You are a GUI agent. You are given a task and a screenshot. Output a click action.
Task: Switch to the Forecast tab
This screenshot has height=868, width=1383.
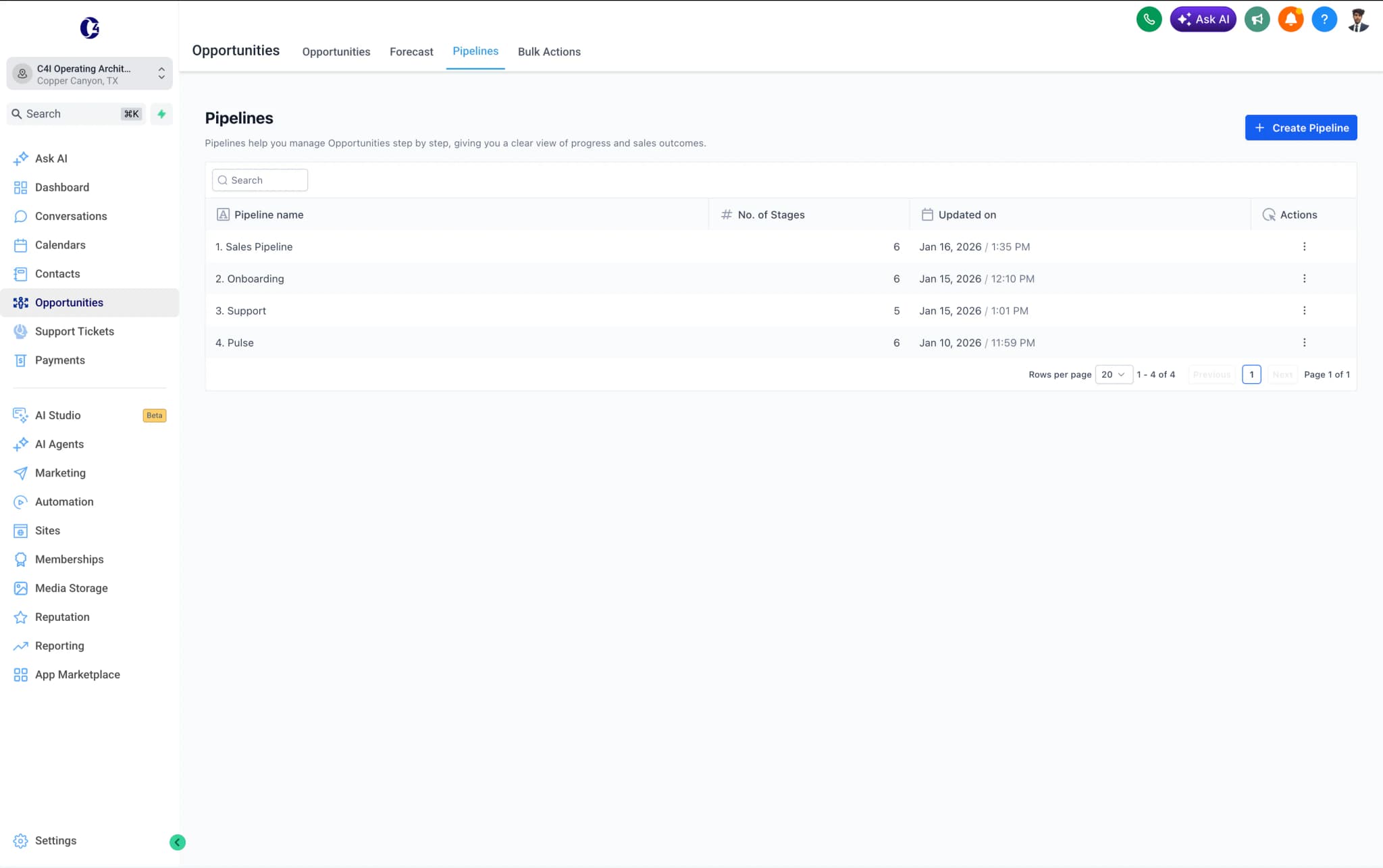(411, 52)
